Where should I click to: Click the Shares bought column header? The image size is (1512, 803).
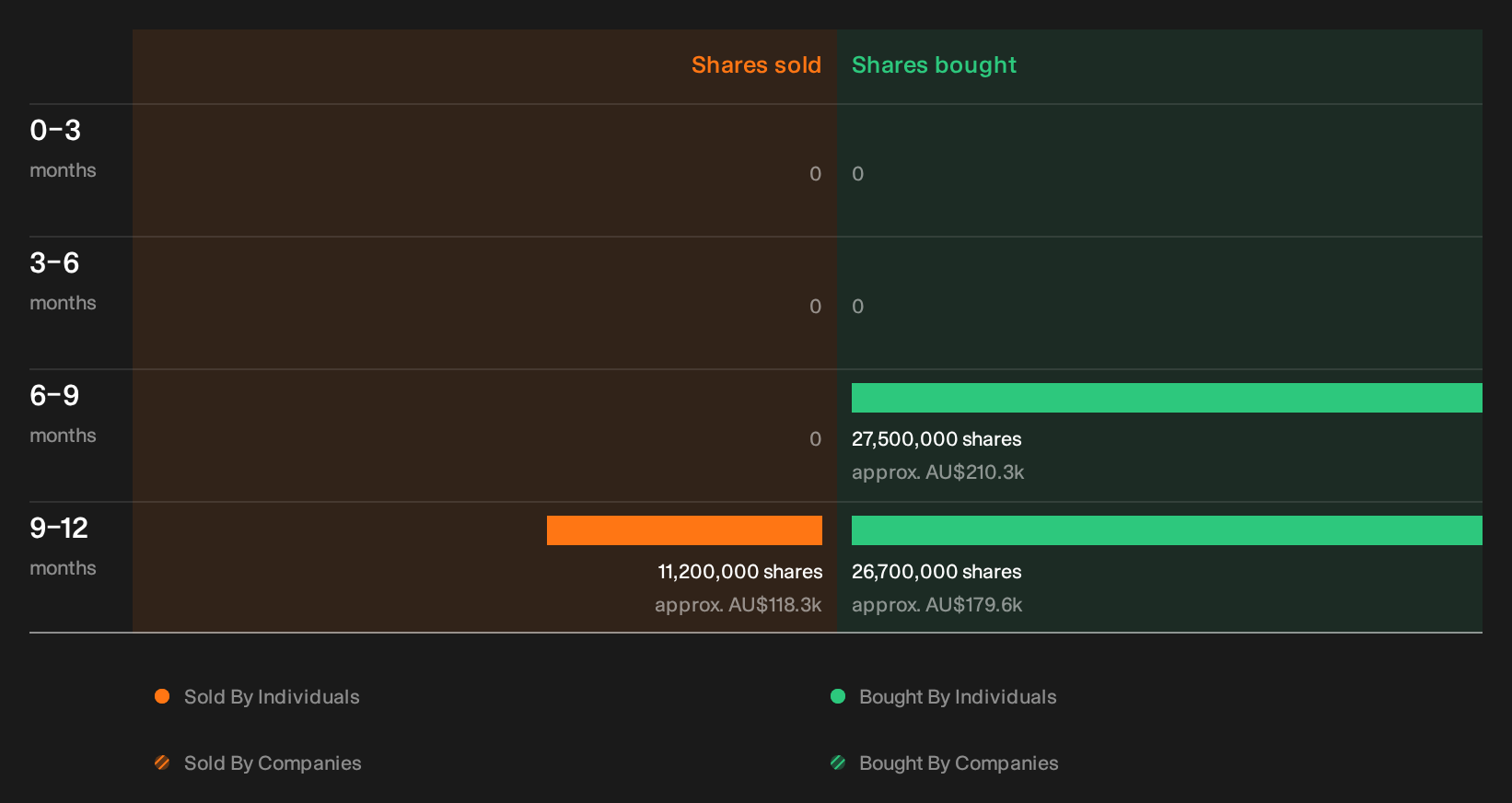pyautogui.click(x=934, y=65)
